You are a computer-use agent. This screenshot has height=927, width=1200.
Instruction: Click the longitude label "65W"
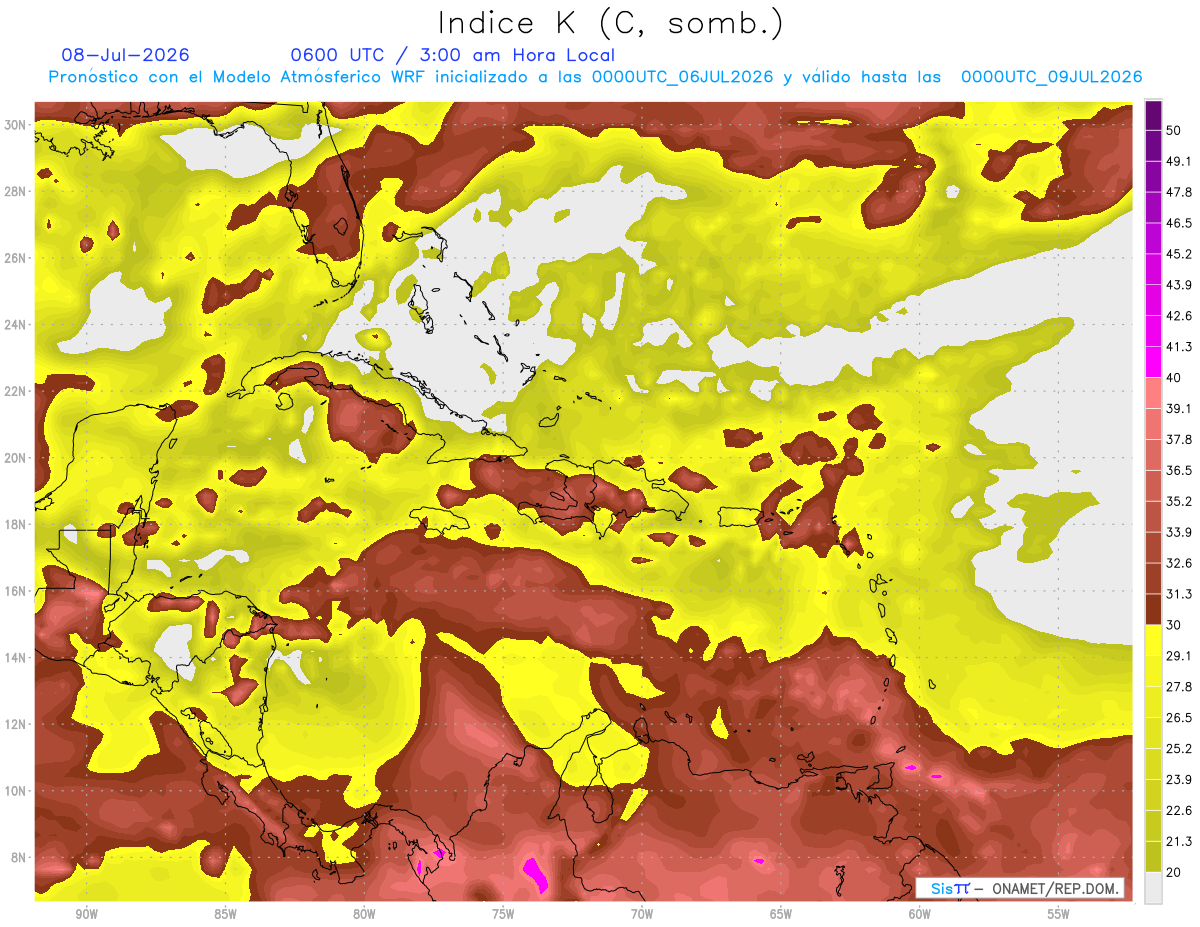click(x=781, y=914)
